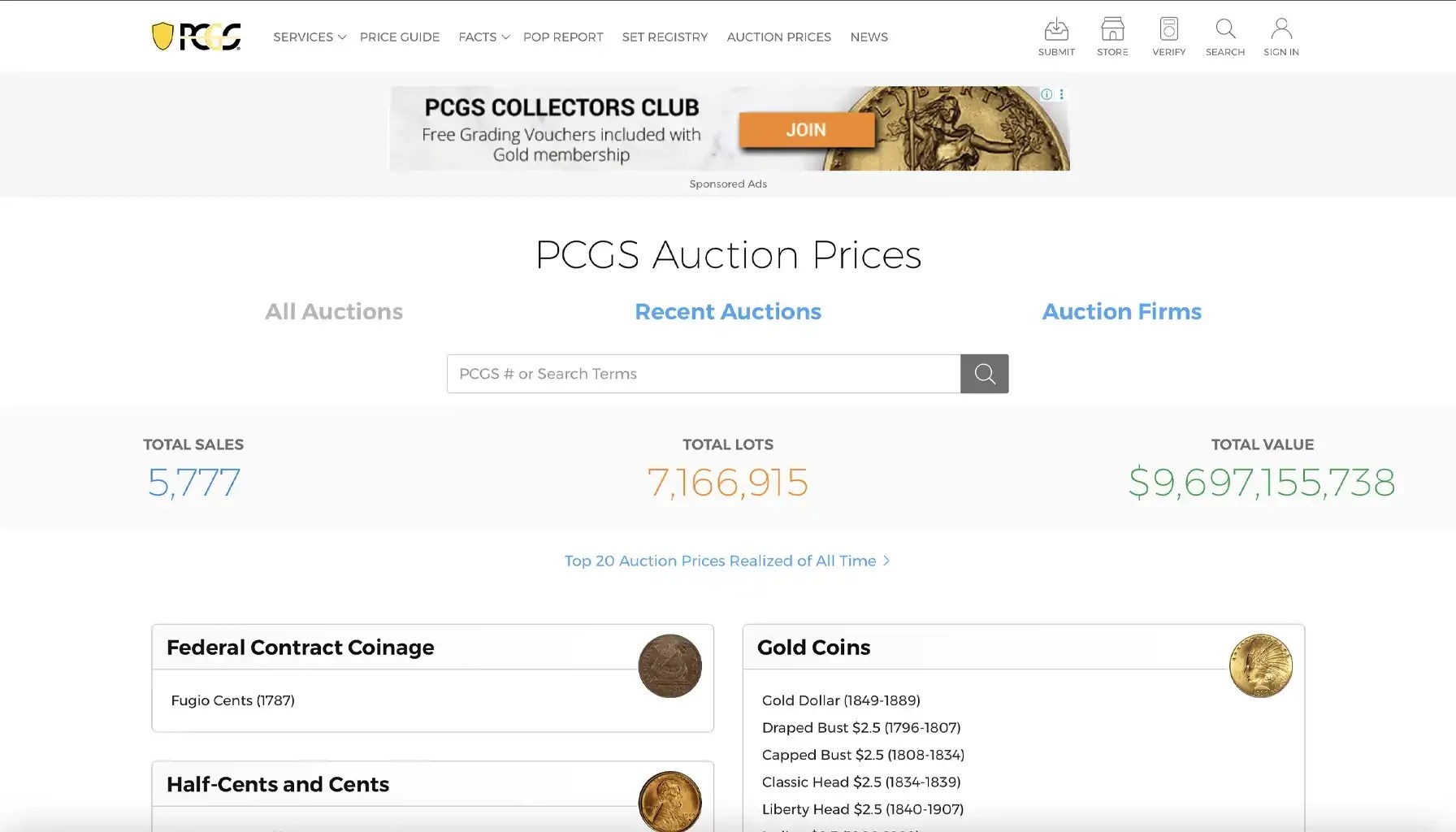Switch to the Auction Firms tab
Image resolution: width=1456 pixels, height=832 pixels.
pyautogui.click(x=1121, y=312)
